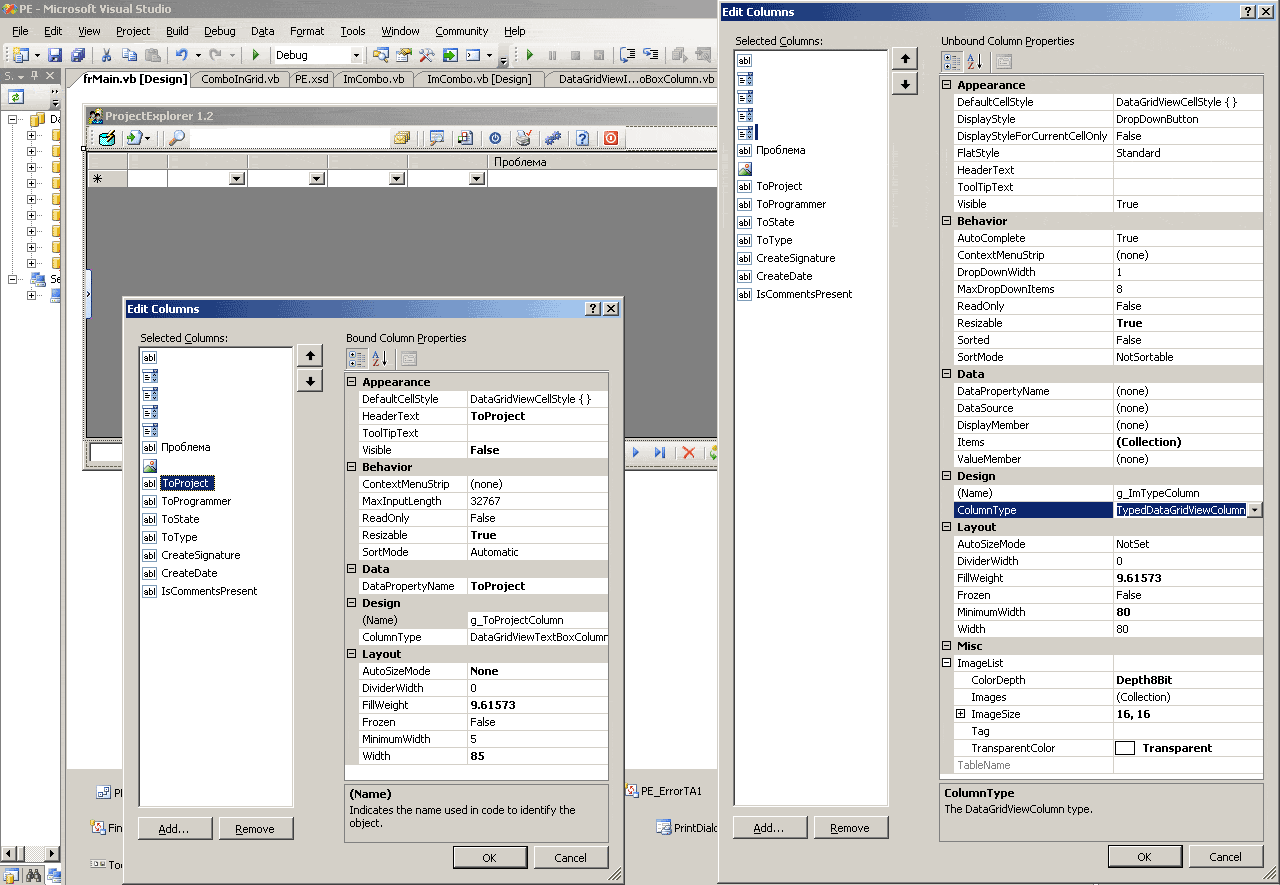Click the magnifier icon on ProjectExplorer form toolbar
This screenshot has height=885, width=1280.
(176, 139)
